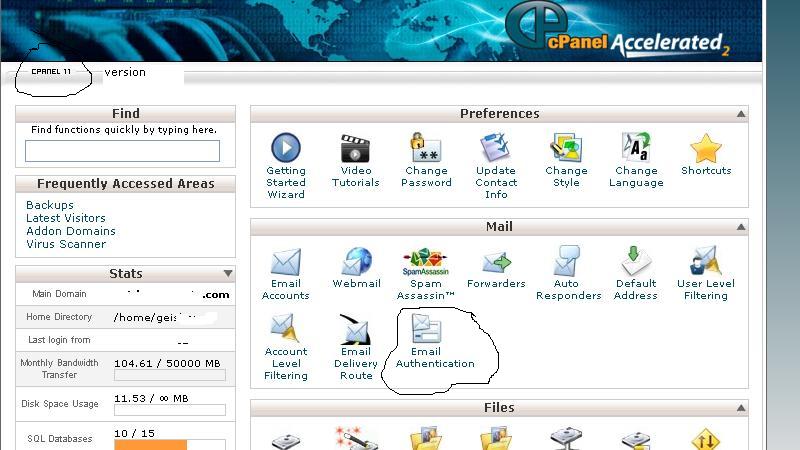
Task: Select the '10 / 15' databases value
Action: coord(134,433)
